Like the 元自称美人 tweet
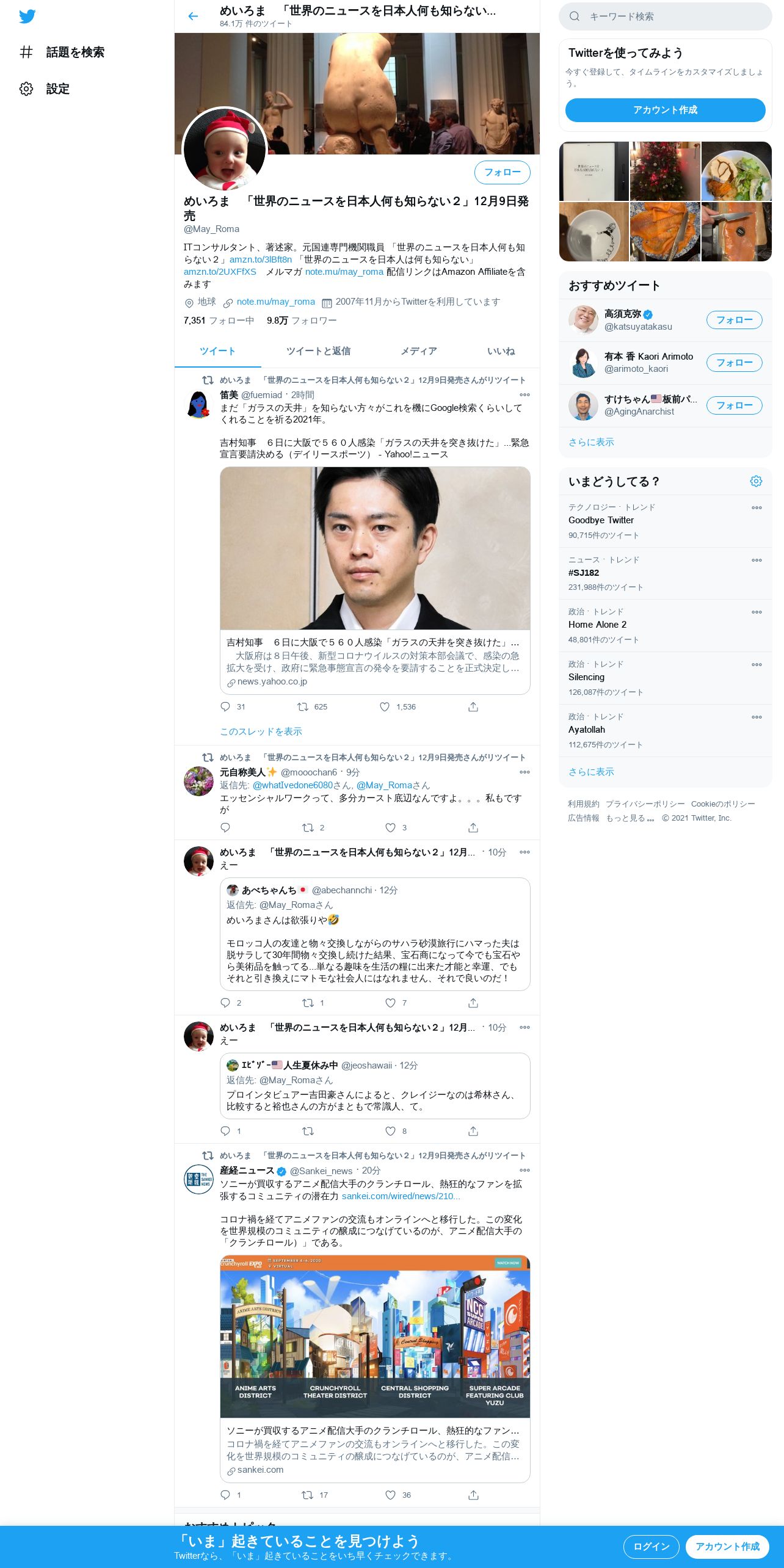This screenshot has height=1568, width=784. click(390, 827)
